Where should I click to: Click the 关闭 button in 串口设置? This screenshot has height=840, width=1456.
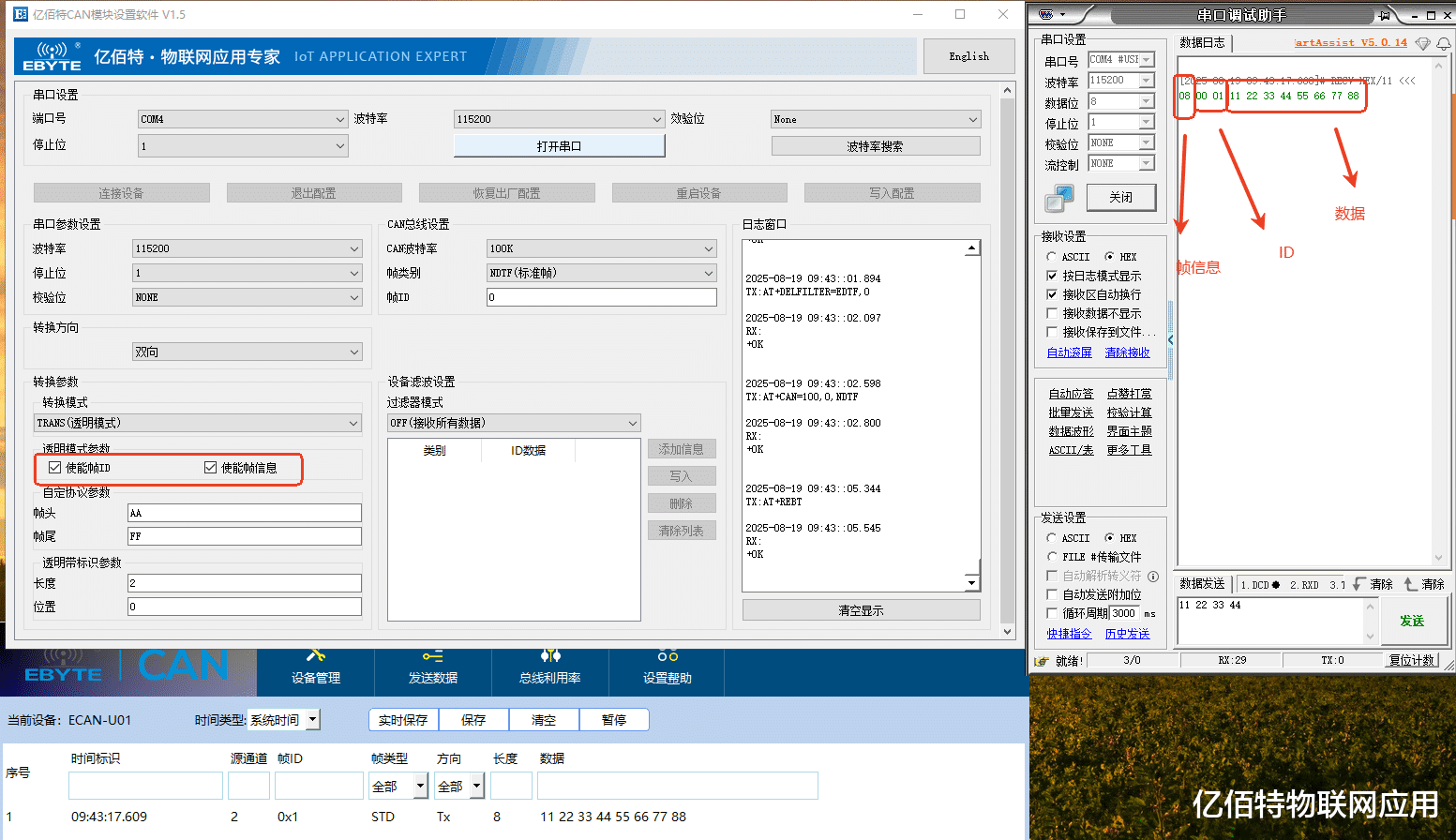(1120, 197)
